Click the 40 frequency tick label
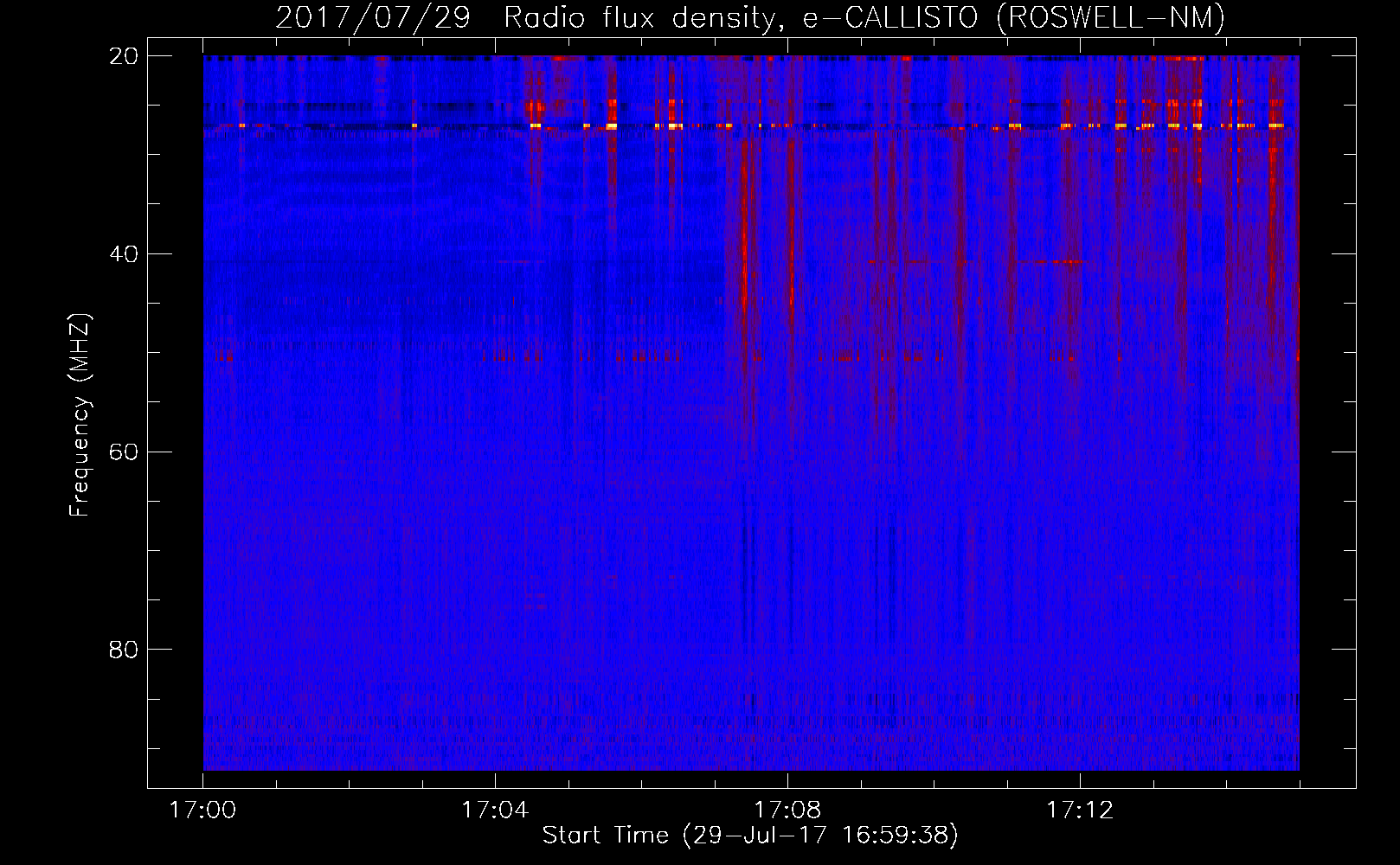1400x865 pixels. click(123, 254)
